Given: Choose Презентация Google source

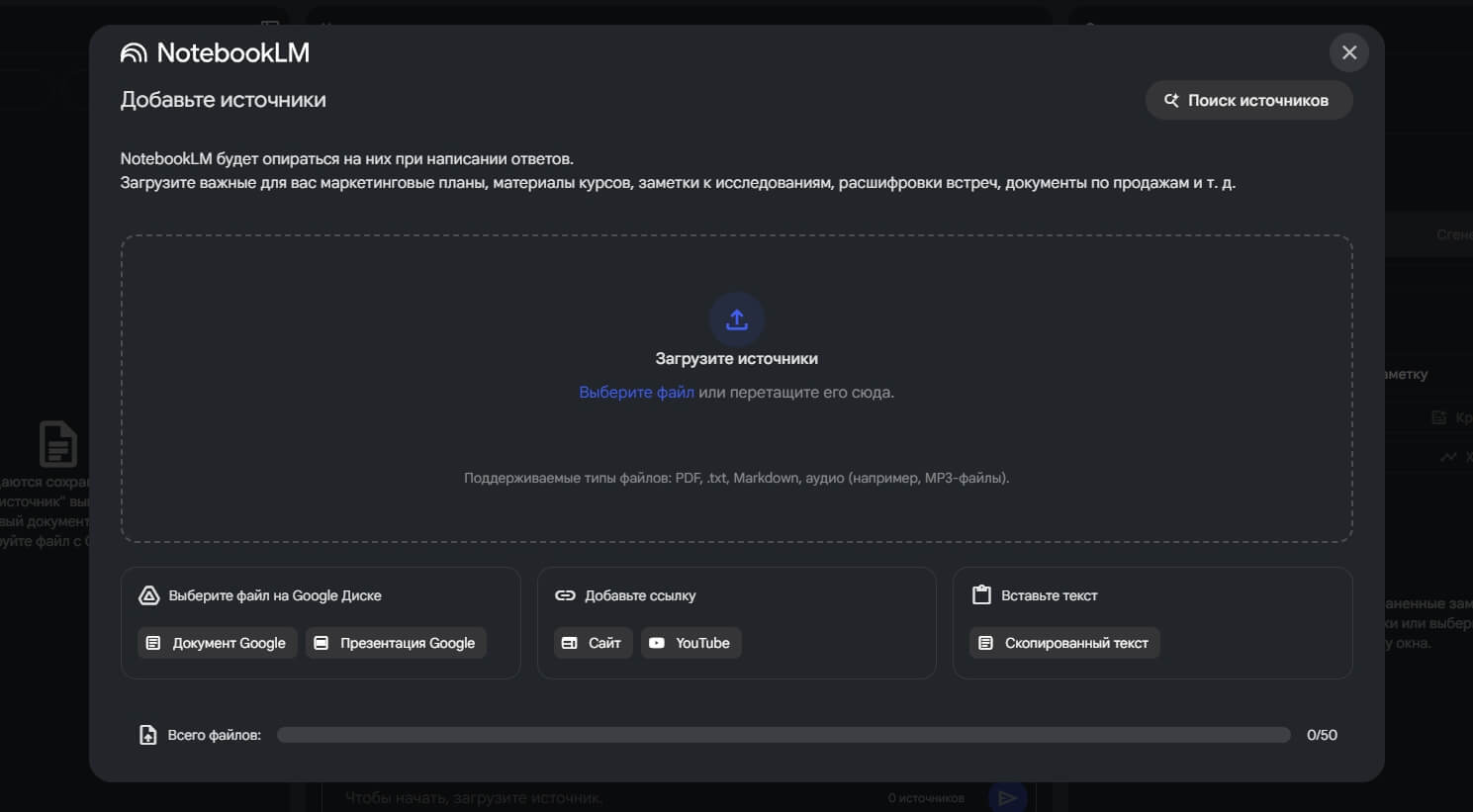Looking at the screenshot, I should tap(396, 643).
